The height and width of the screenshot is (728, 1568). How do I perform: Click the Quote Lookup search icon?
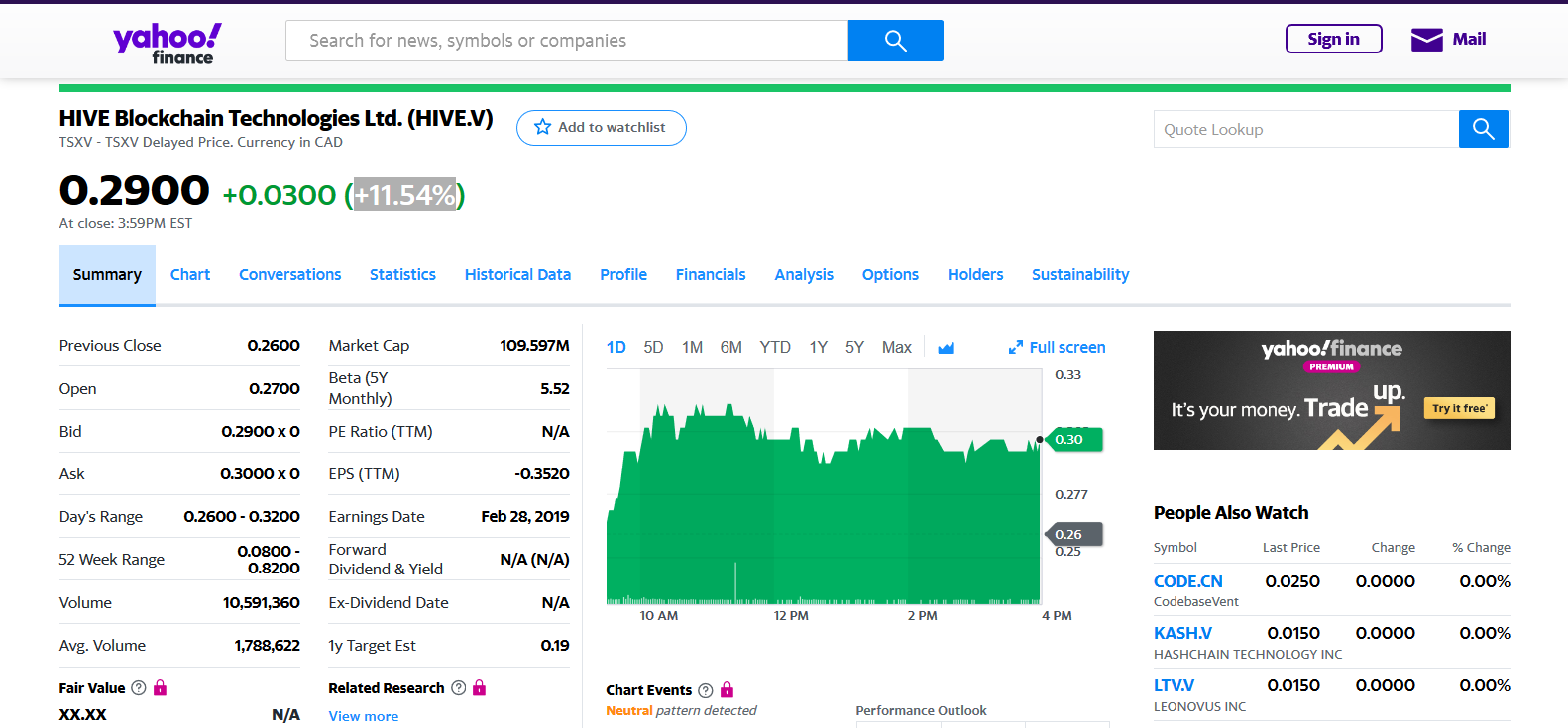coord(1483,129)
